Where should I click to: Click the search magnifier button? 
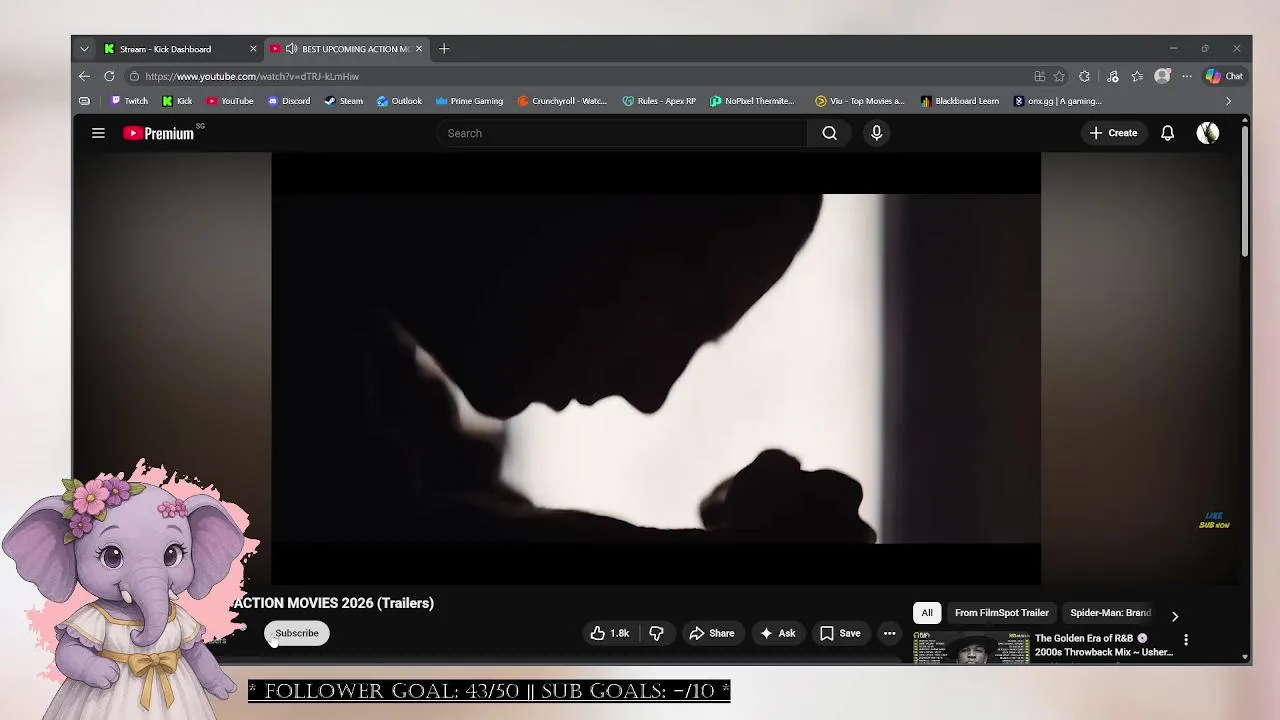[x=830, y=133]
